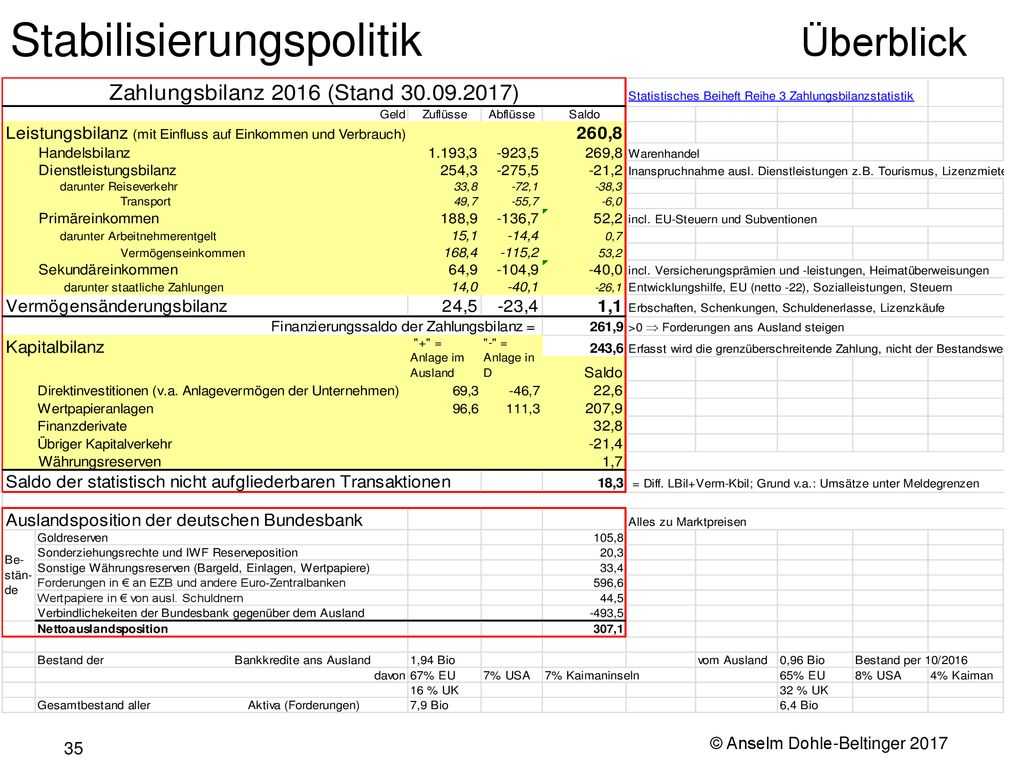Select Direktinvestitionen saldo value 22,6

click(607, 391)
